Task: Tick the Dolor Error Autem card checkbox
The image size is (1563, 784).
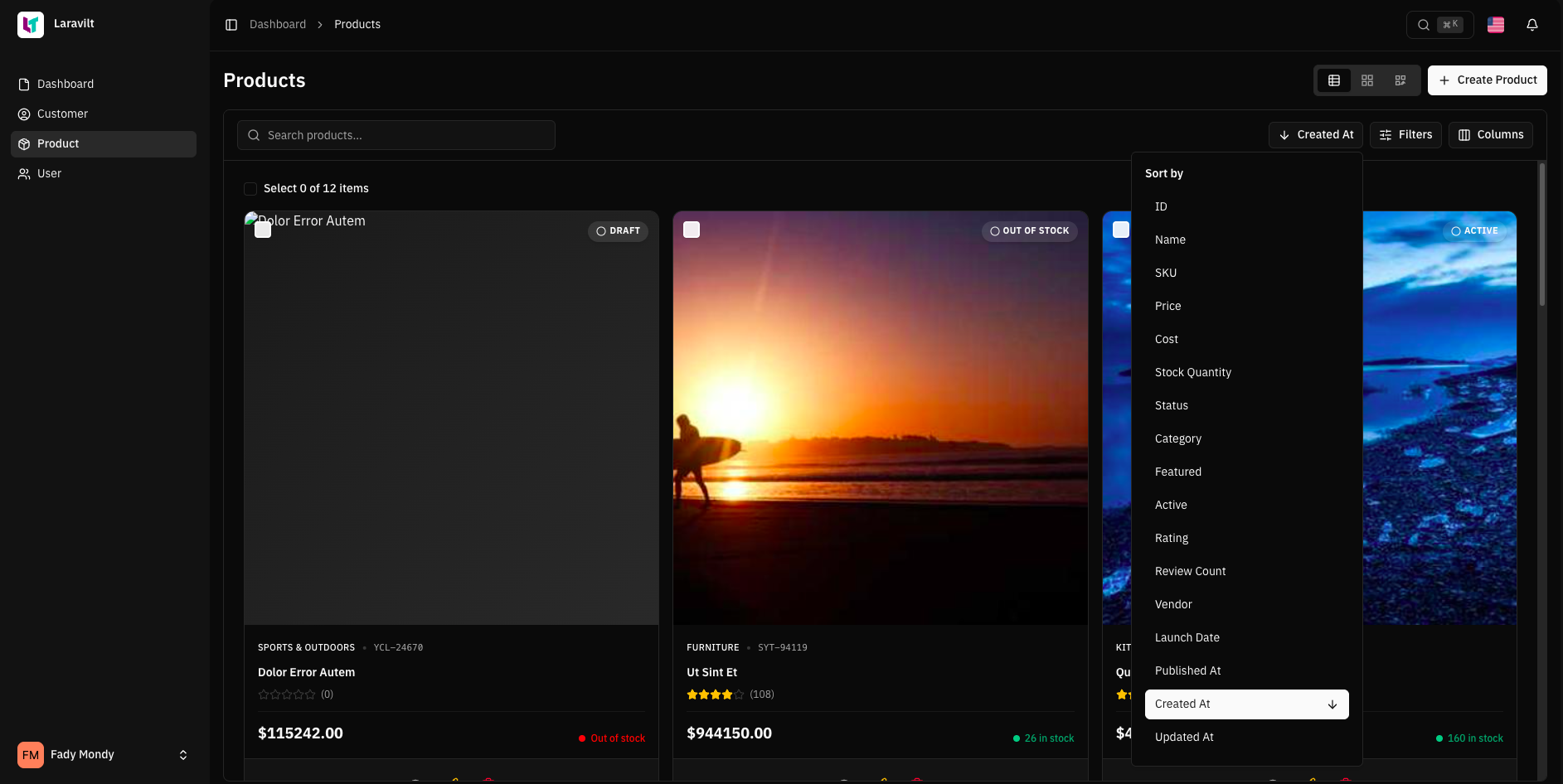Action: tap(263, 230)
